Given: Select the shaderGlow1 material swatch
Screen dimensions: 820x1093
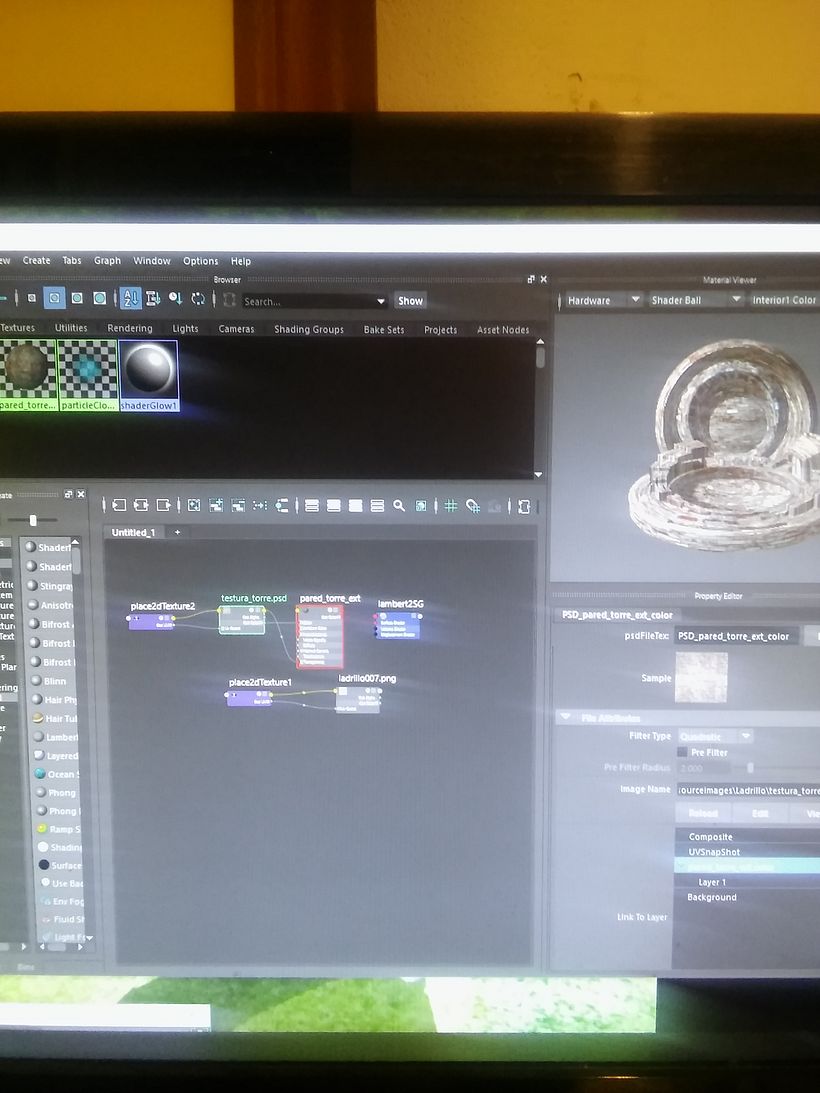Looking at the screenshot, I should coord(149,374).
